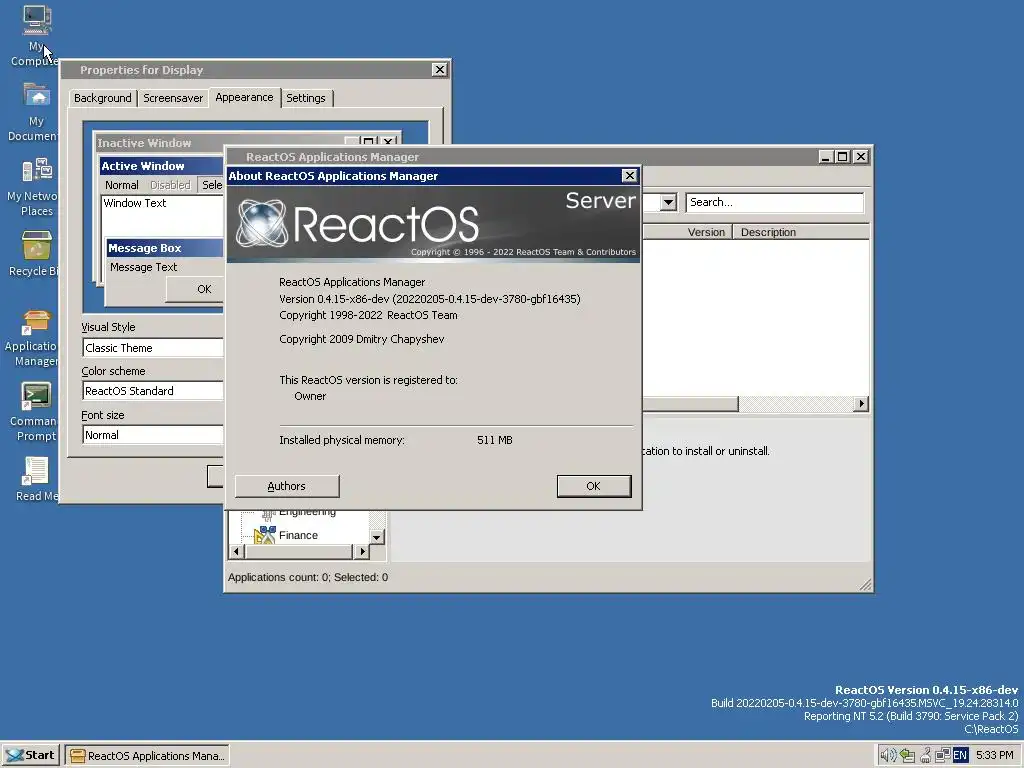Click Copyright 2009 Dmitry Chapyshev text
This screenshot has width=1024, height=768.
(x=362, y=340)
